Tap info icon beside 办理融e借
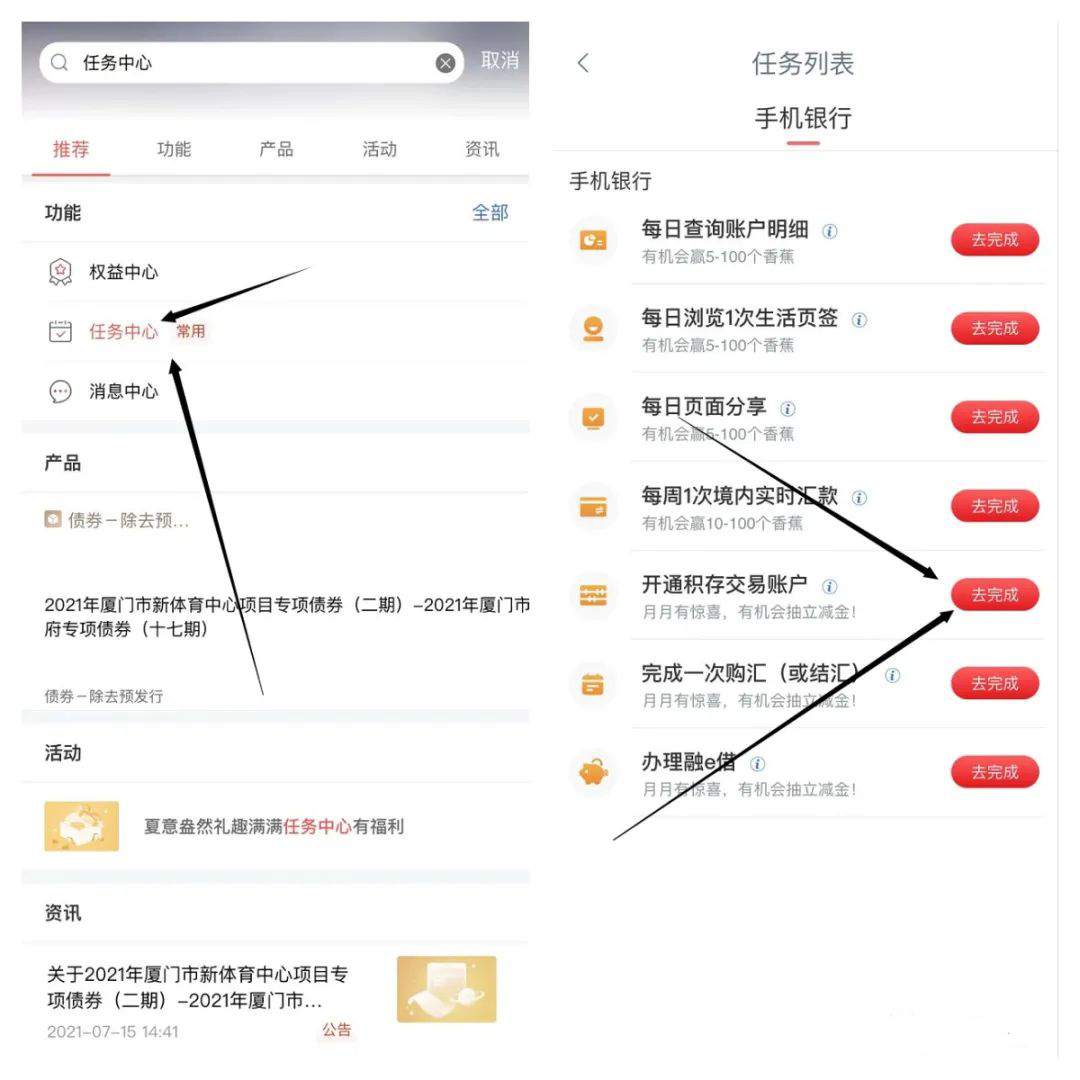 757,764
